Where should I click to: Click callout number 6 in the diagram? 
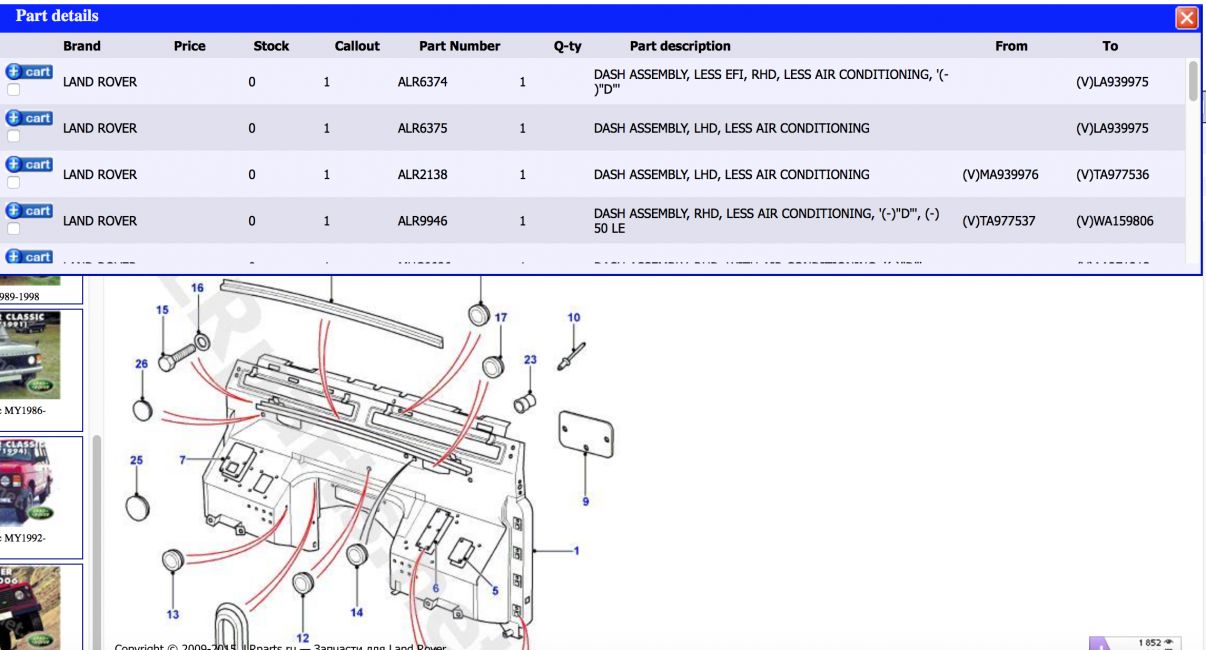435,588
